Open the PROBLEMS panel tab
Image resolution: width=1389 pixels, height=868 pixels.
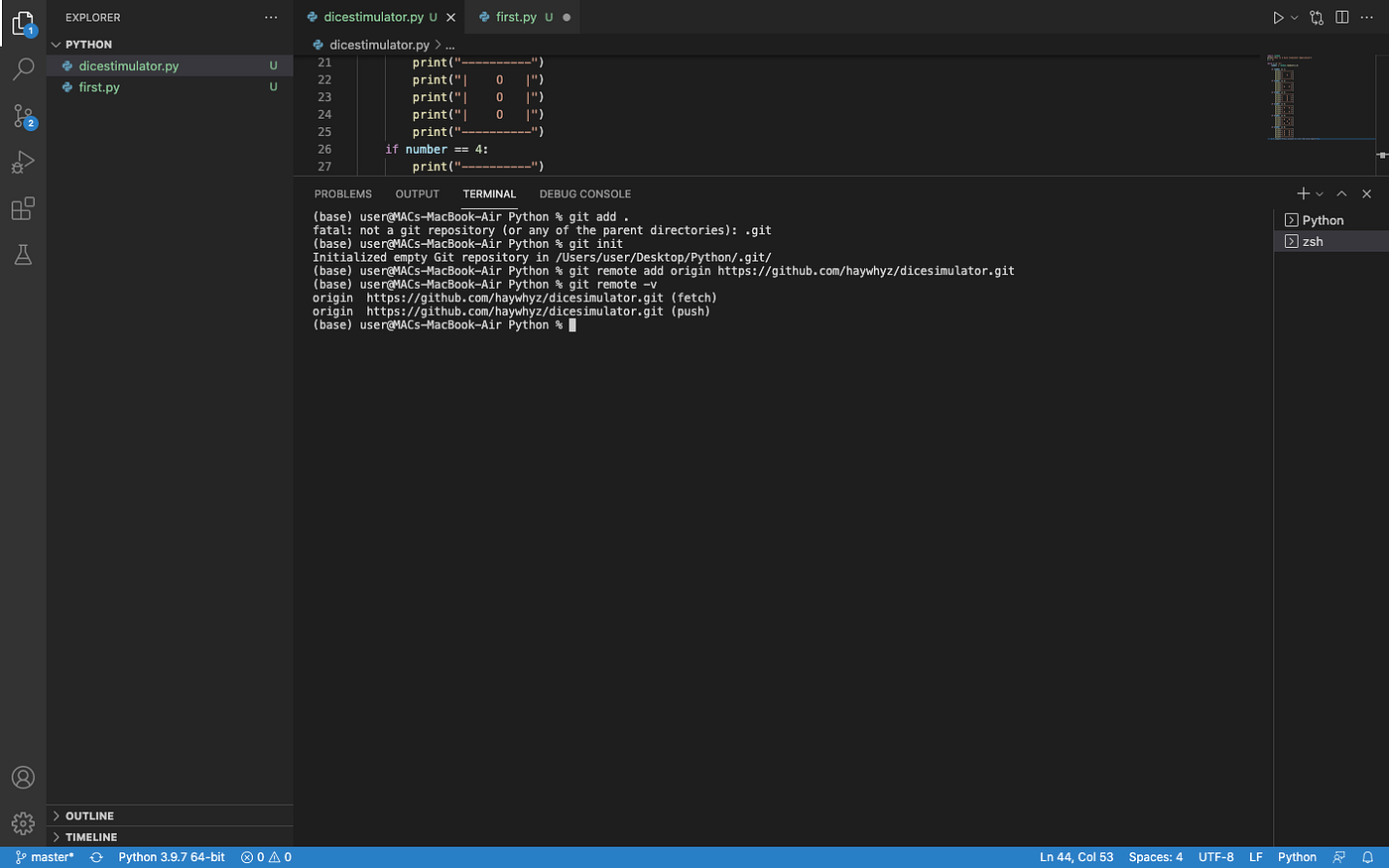point(342,193)
